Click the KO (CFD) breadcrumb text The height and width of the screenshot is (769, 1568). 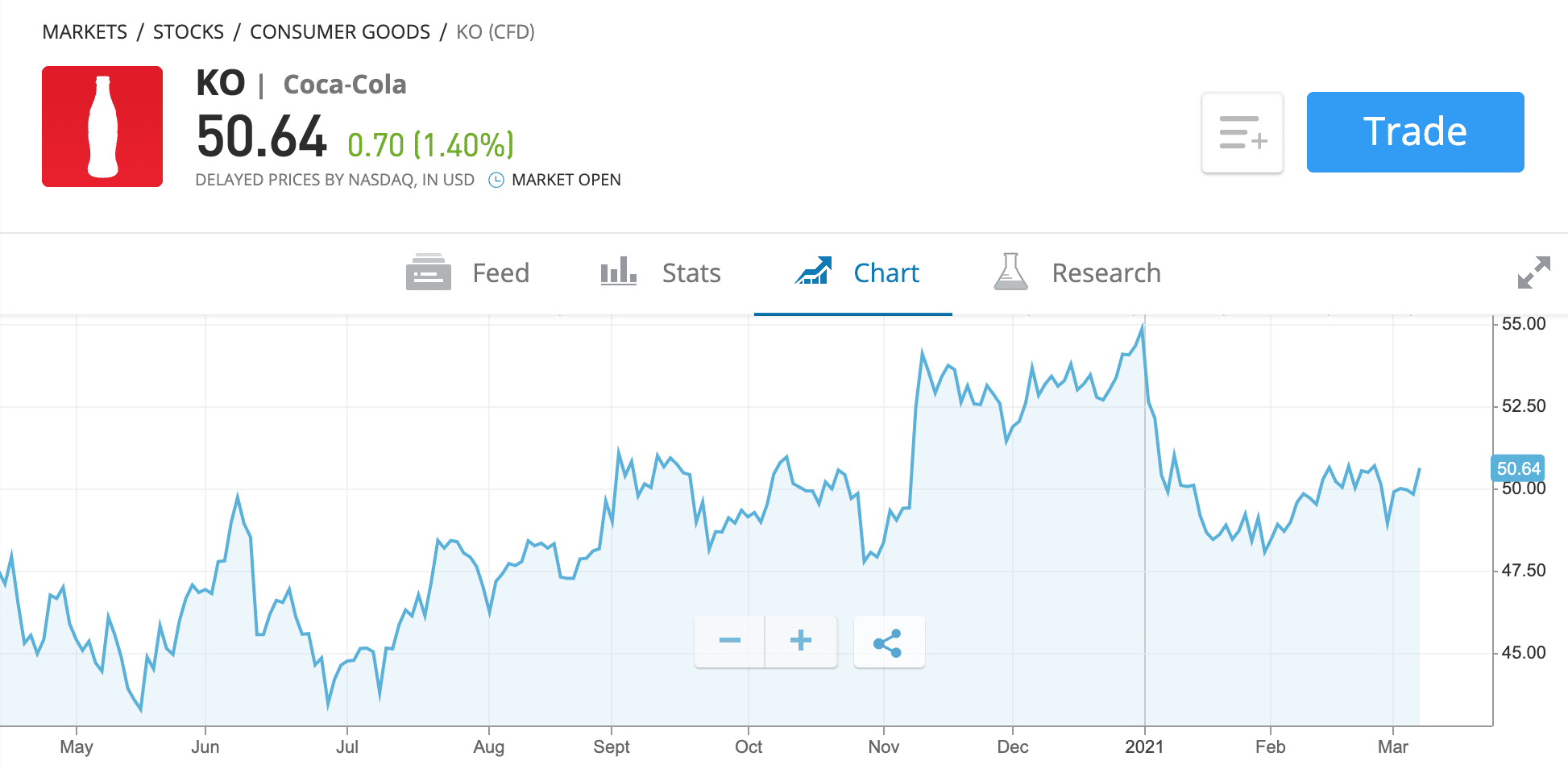pyautogui.click(x=496, y=32)
